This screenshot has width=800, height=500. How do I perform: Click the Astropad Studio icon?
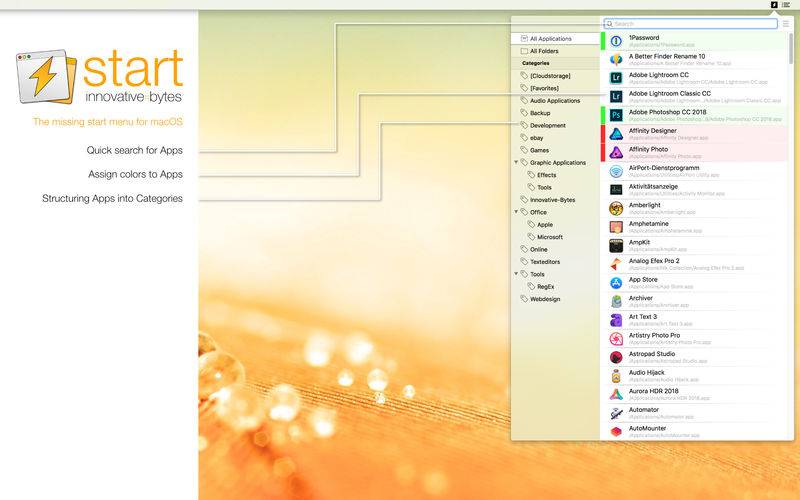coord(616,357)
